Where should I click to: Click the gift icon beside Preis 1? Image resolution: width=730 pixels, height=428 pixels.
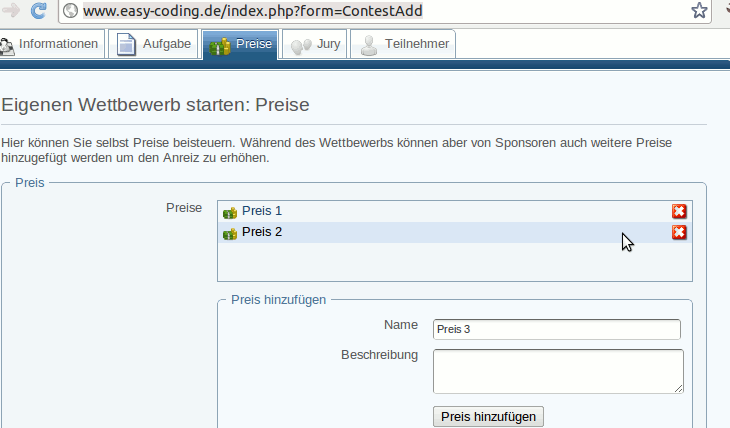click(x=230, y=212)
